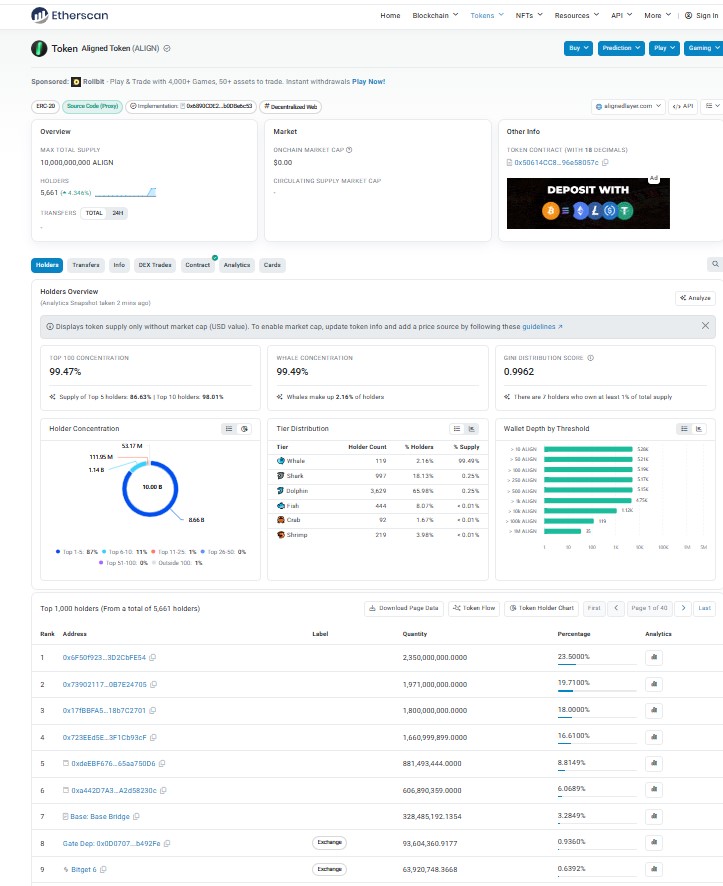Expand the NFTs menu
The height and width of the screenshot is (886, 723).
point(529,15)
